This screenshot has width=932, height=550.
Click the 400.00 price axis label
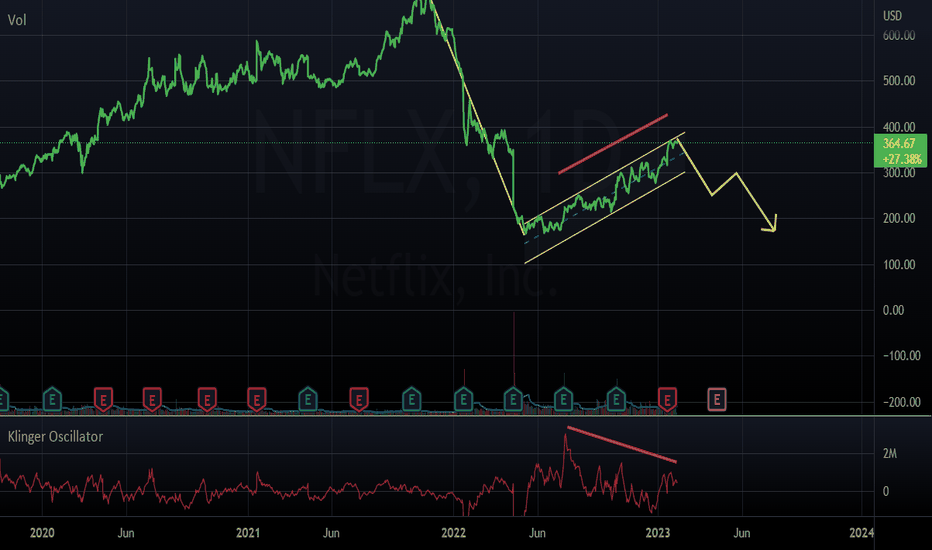click(899, 127)
